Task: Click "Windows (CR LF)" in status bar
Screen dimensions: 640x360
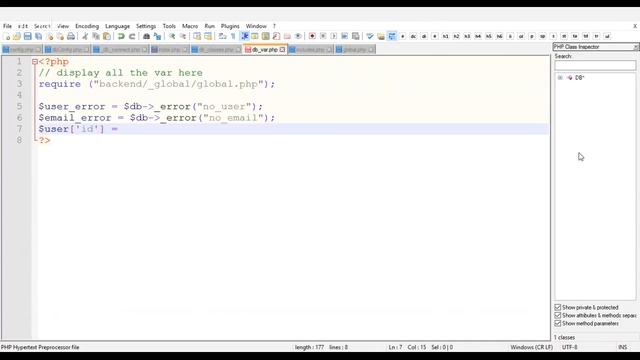Action: pyautogui.click(x=531, y=347)
